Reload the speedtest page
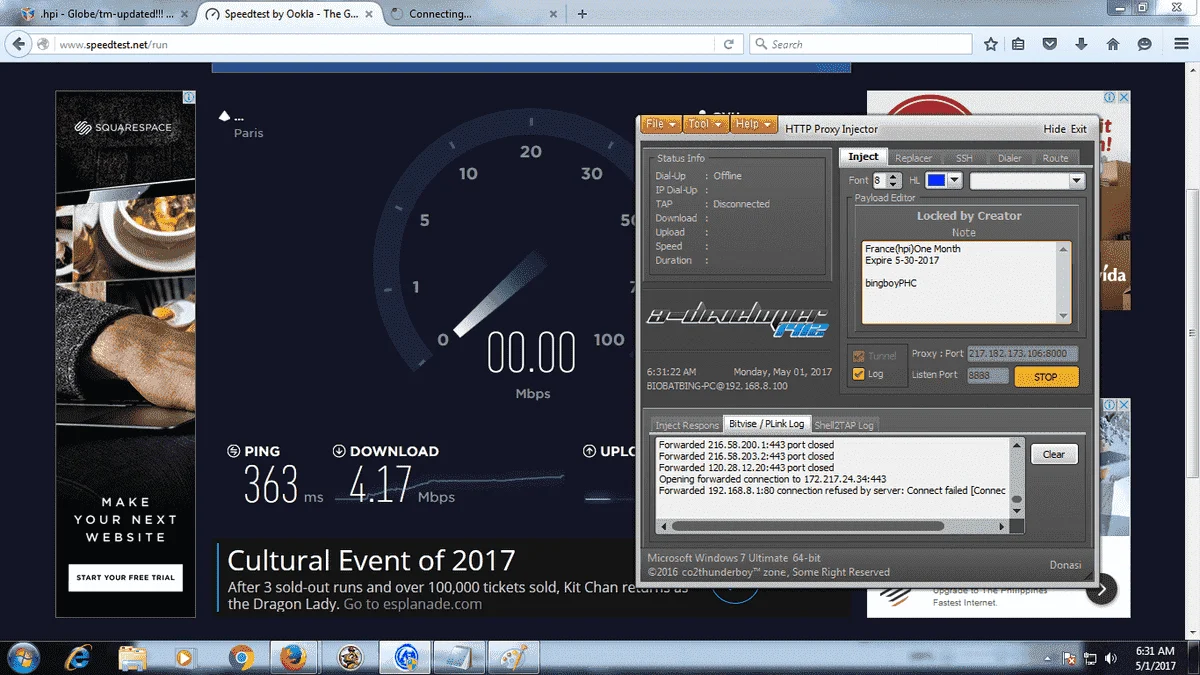Image resolution: width=1200 pixels, height=675 pixels. point(729,44)
